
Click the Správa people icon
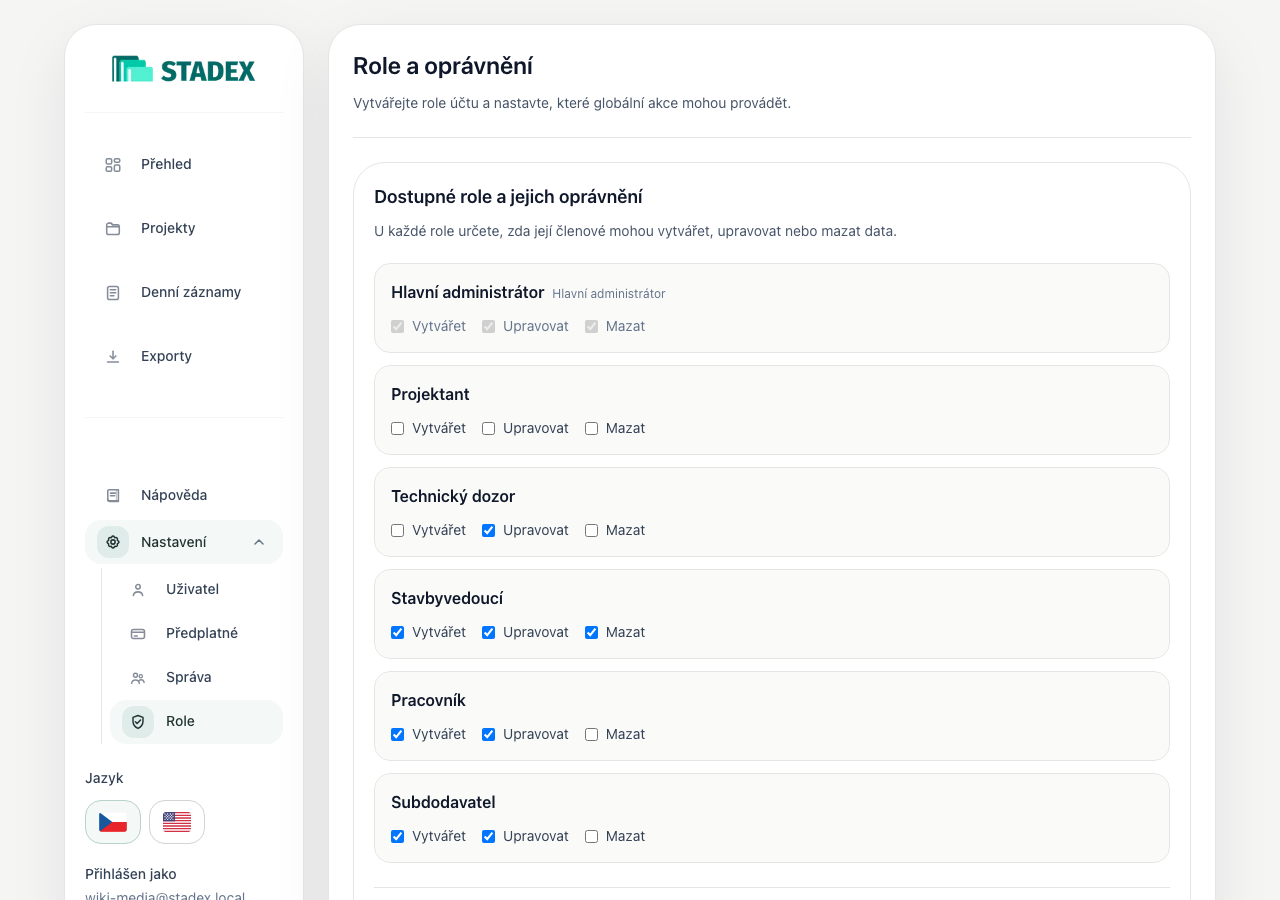138,678
